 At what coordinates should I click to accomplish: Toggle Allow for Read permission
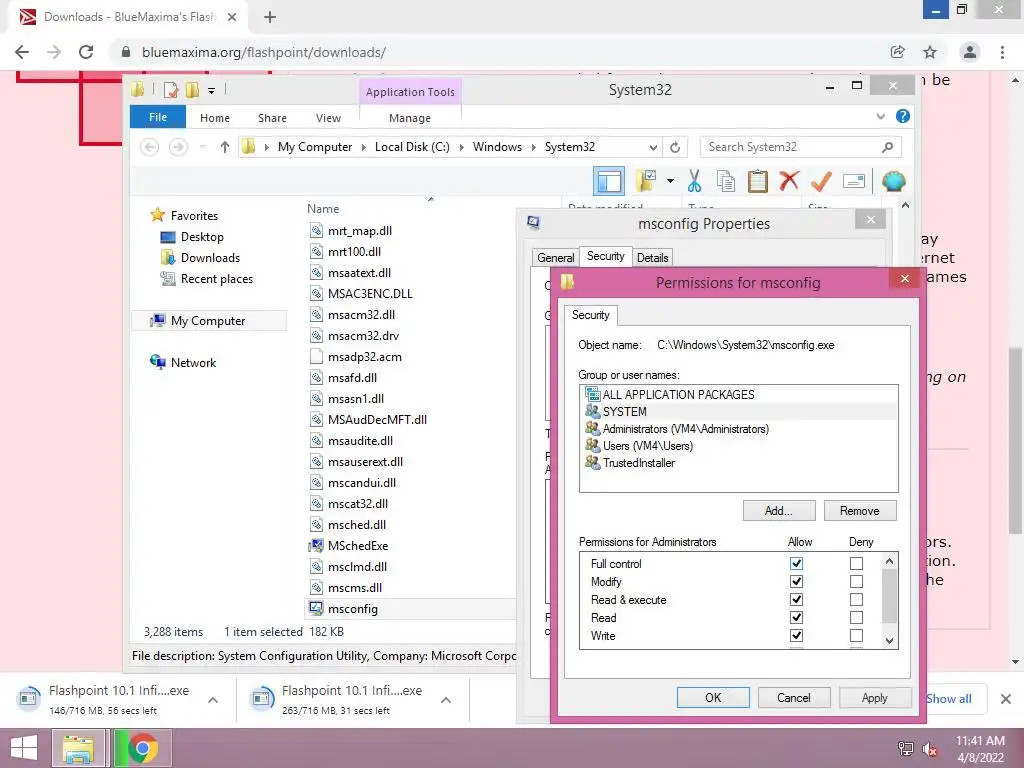[796, 617]
